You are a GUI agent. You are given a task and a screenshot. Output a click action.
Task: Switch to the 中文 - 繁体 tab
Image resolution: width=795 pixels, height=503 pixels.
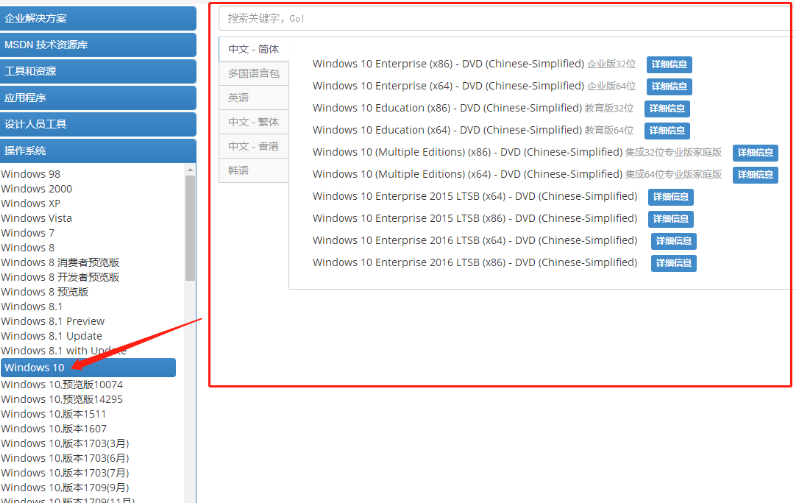point(253,122)
